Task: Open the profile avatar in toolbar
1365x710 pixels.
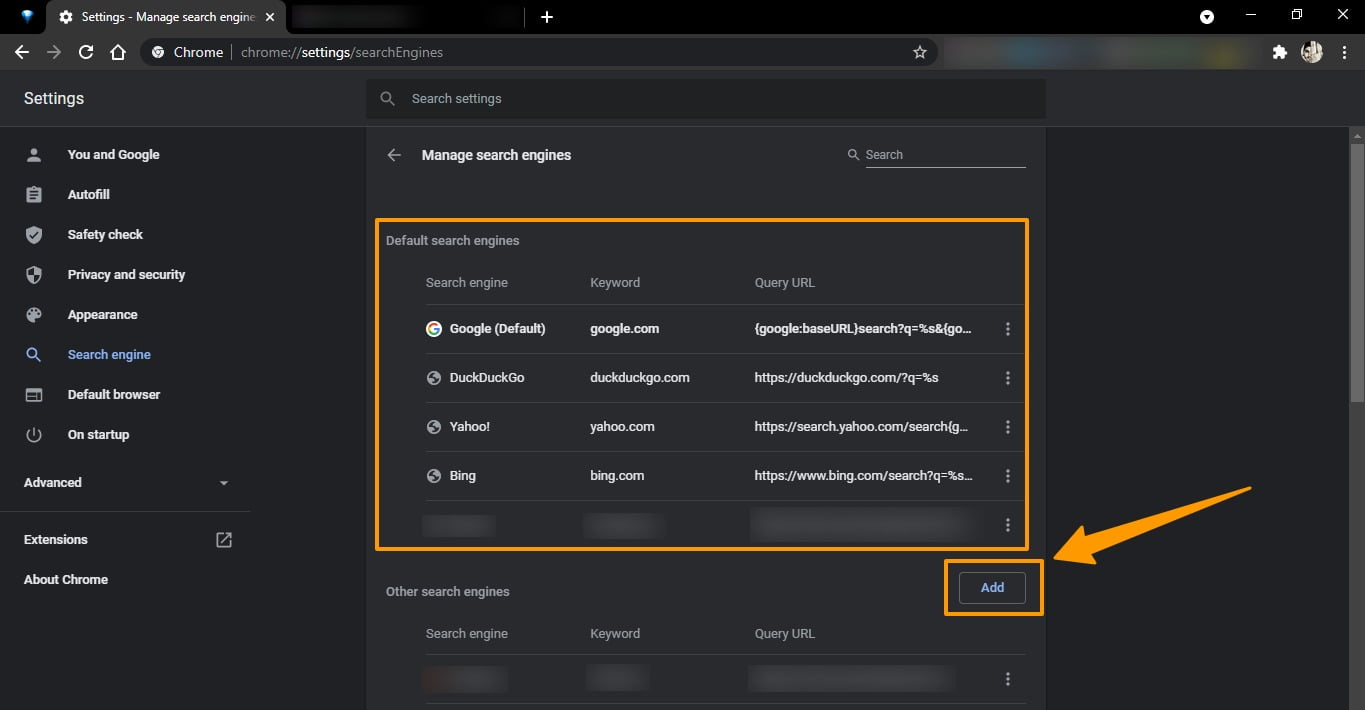Action: pos(1312,52)
